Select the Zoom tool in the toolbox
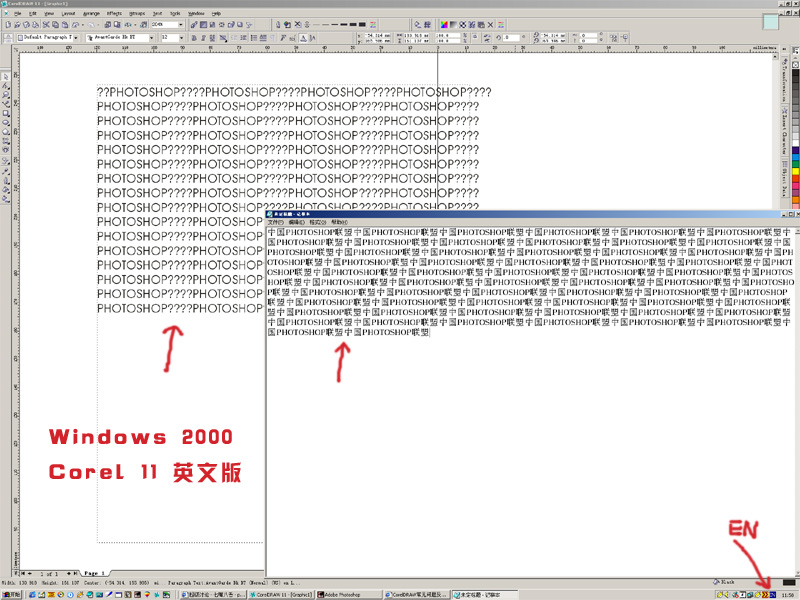Screen dimensions: 800x600 pos(6,95)
